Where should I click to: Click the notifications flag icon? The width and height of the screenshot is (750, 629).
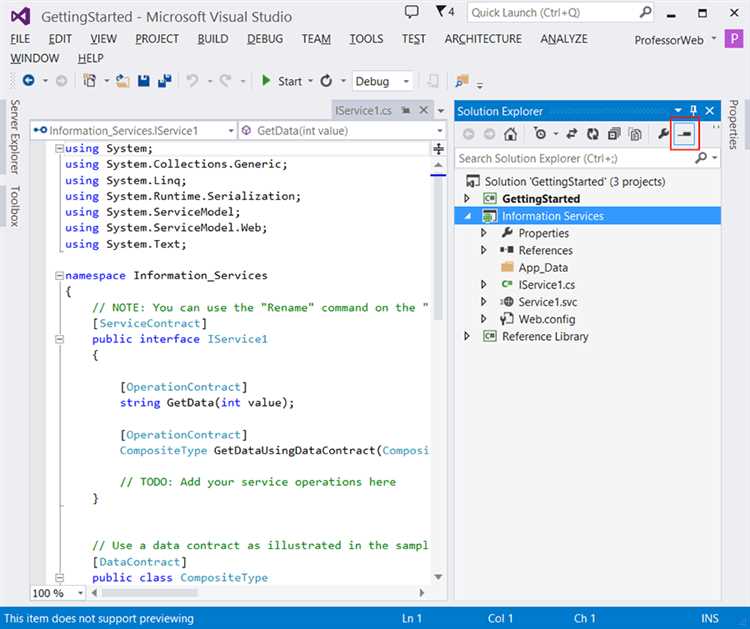(443, 12)
